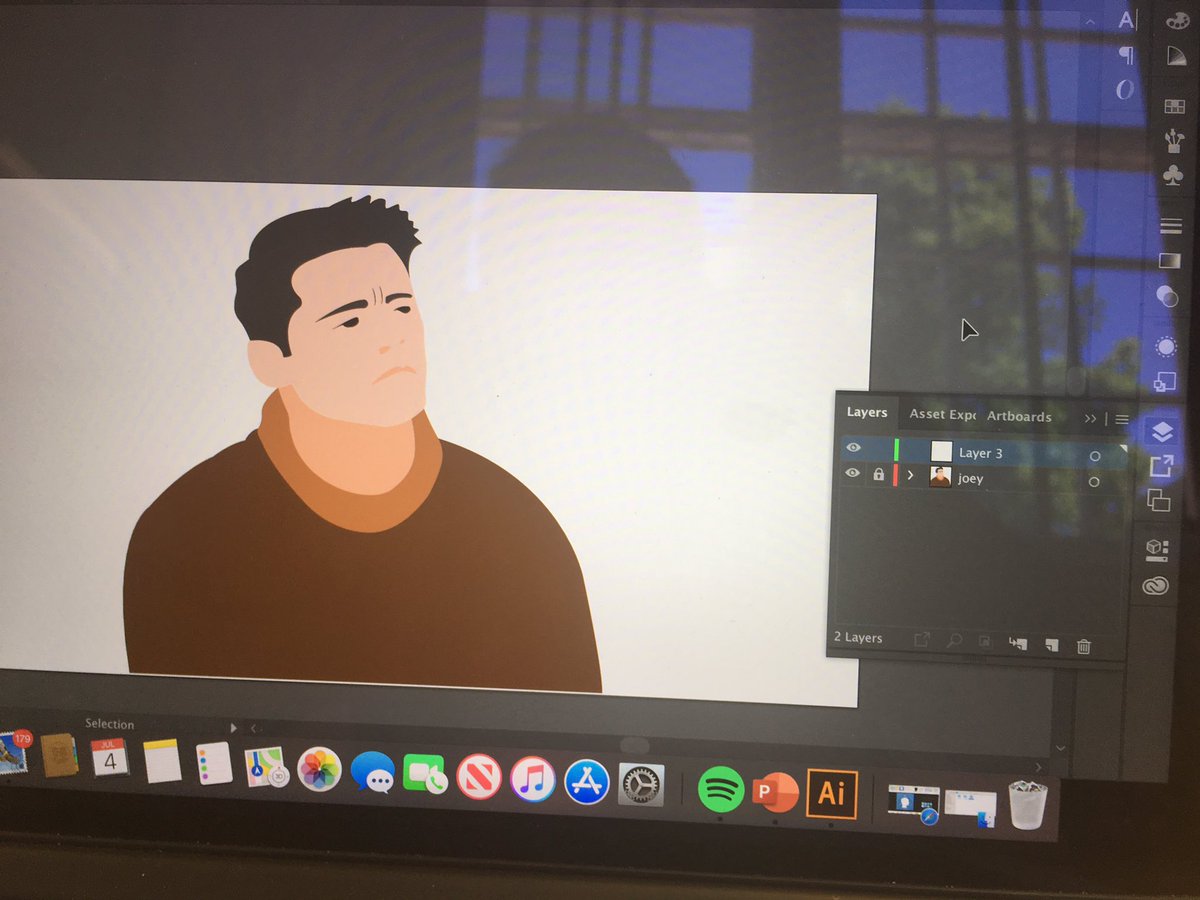Screen dimensions: 1200x900
Task: Click the 'Selection' status bar text
Action: 110,724
